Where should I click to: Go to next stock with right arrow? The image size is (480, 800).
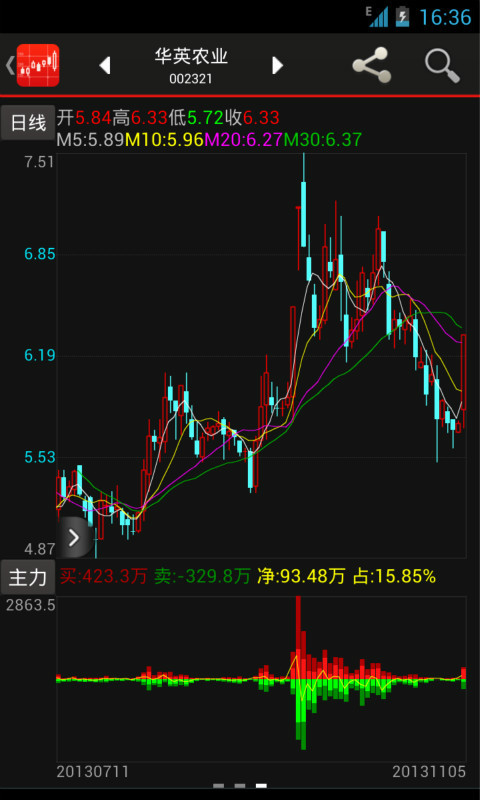(x=277, y=65)
